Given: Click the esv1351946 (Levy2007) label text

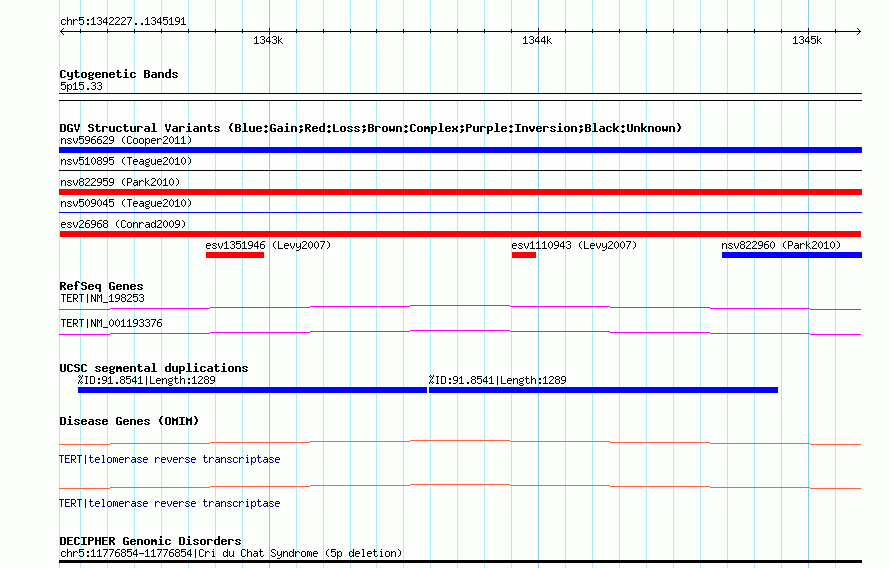Looking at the screenshot, I should click(x=268, y=245).
